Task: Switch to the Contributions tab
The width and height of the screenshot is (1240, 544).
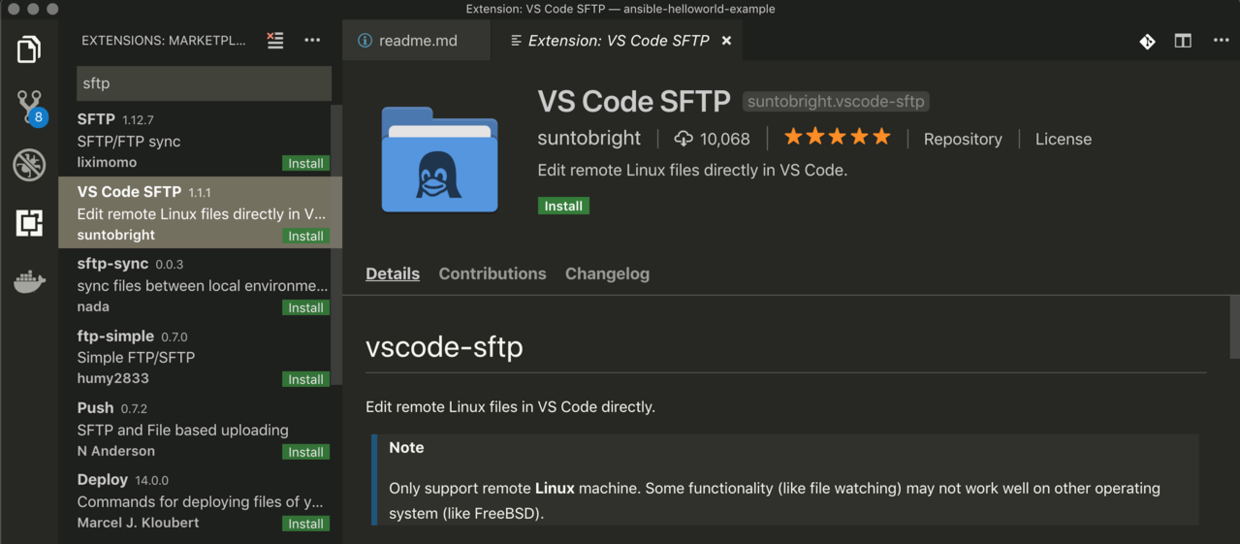Action: coord(492,274)
